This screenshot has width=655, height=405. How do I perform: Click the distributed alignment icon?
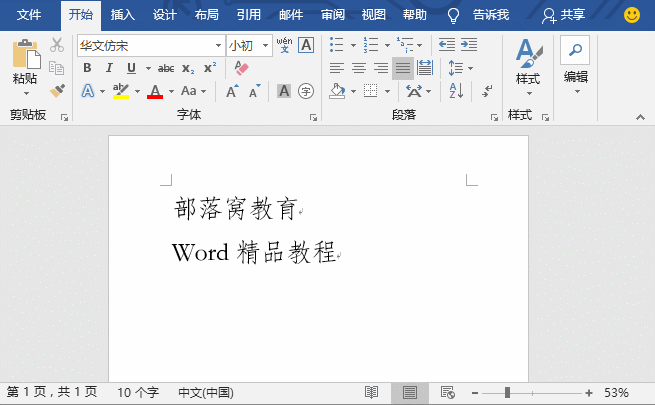pos(425,68)
